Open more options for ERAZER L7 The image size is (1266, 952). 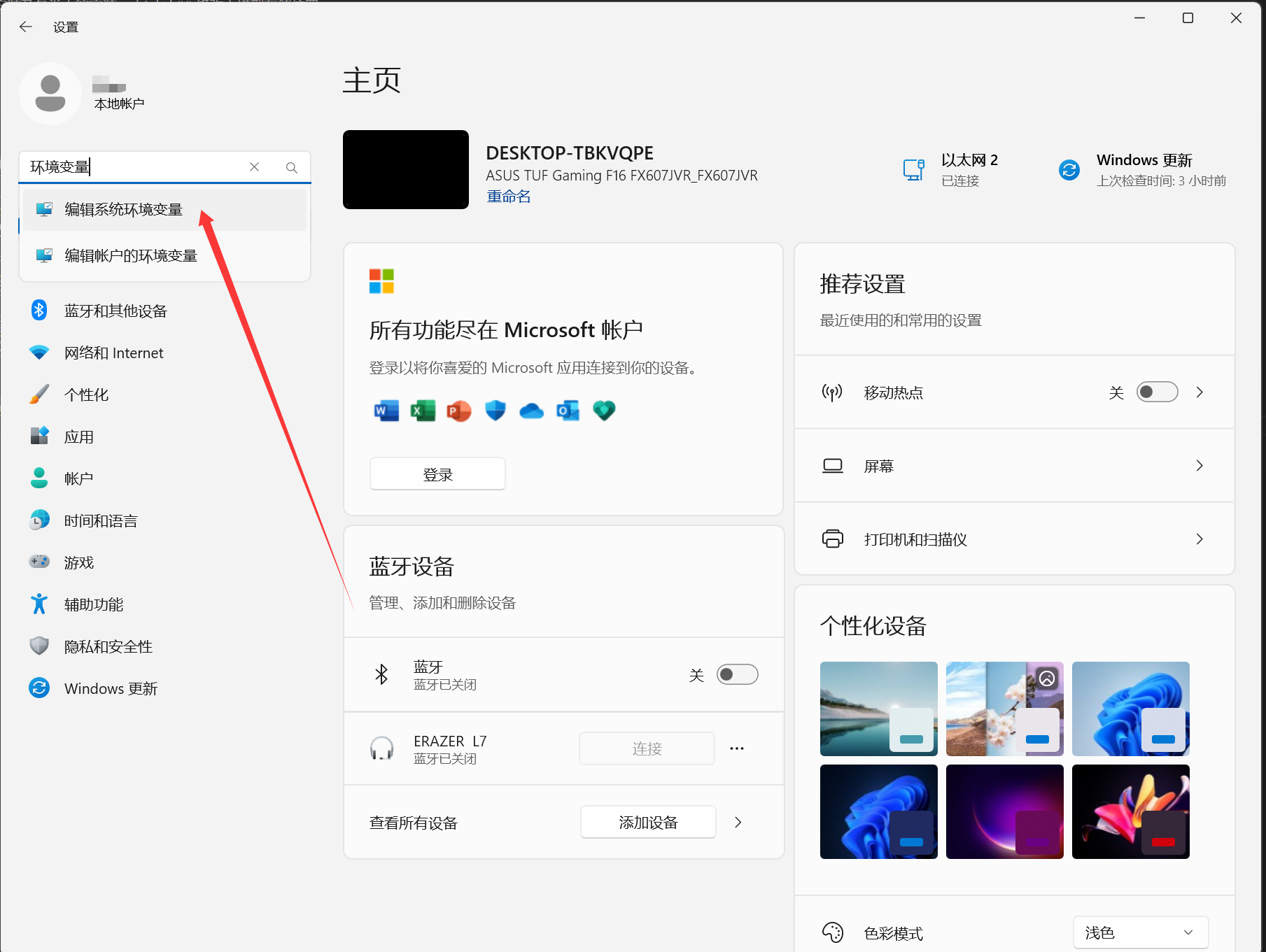(736, 748)
